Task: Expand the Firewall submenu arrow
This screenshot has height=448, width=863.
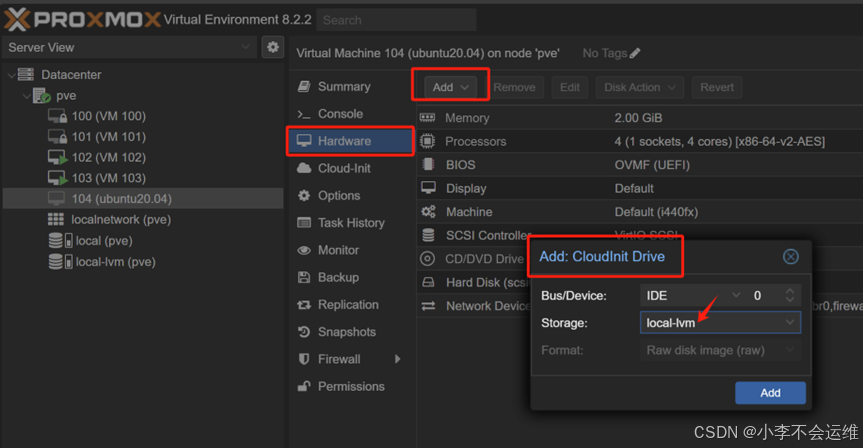Action: coord(398,359)
